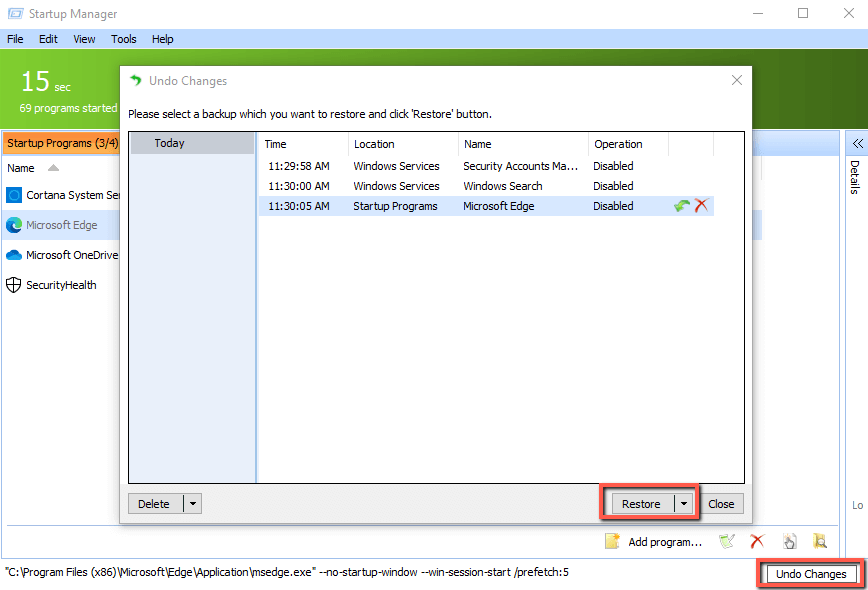
Task: Click Windows Search name cell
Action: click(x=503, y=186)
